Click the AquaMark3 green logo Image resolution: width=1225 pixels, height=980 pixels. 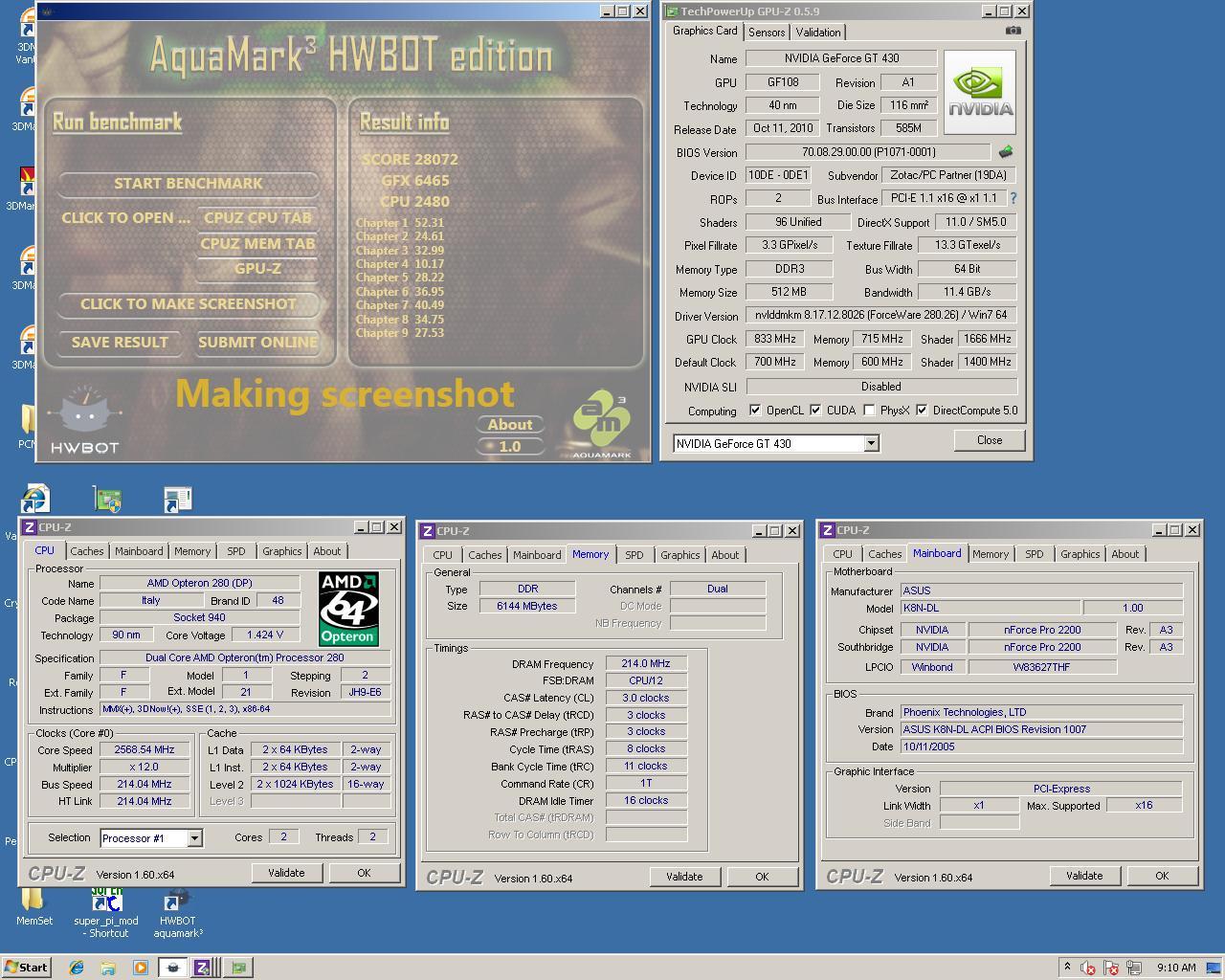tap(602, 423)
